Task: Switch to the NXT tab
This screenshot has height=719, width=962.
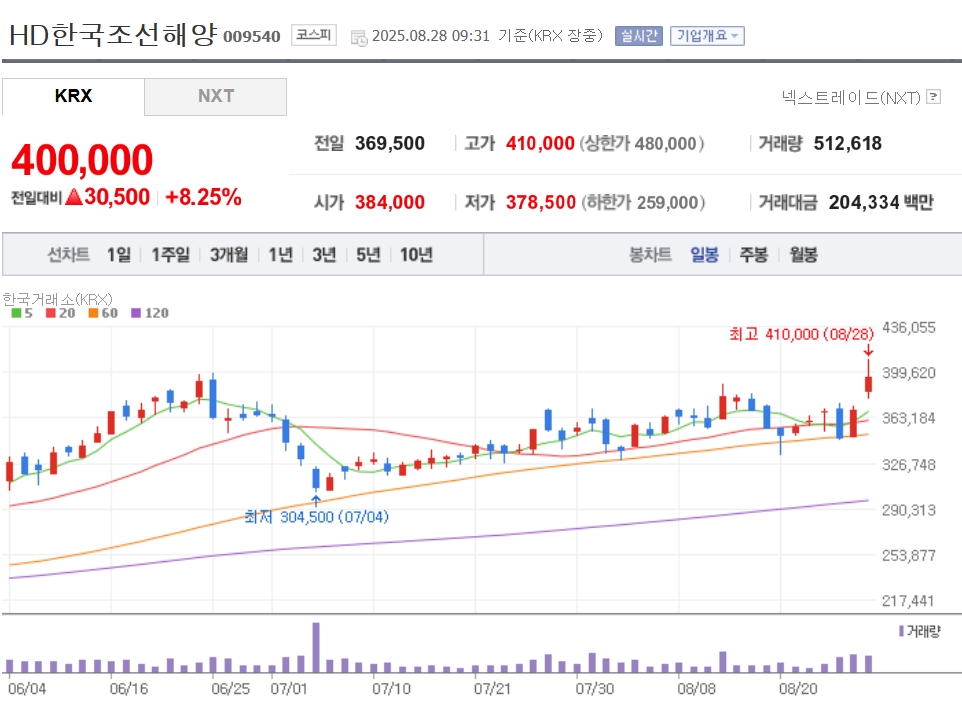Action: [x=215, y=96]
